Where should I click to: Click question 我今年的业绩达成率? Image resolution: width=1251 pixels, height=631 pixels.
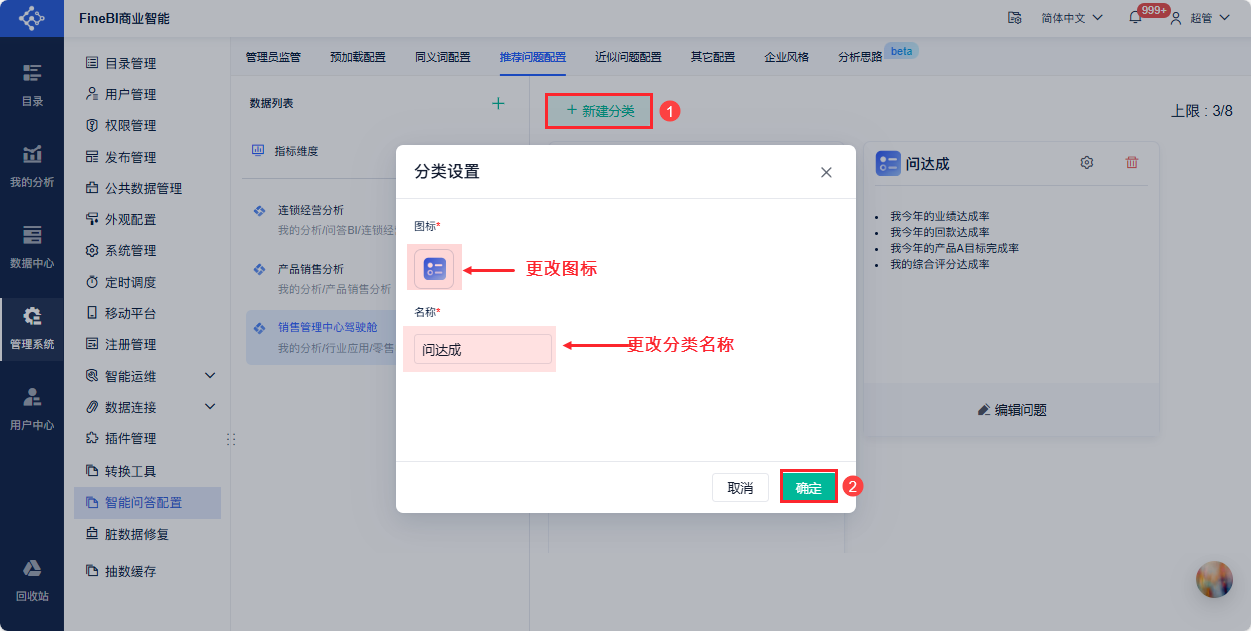pos(940,216)
